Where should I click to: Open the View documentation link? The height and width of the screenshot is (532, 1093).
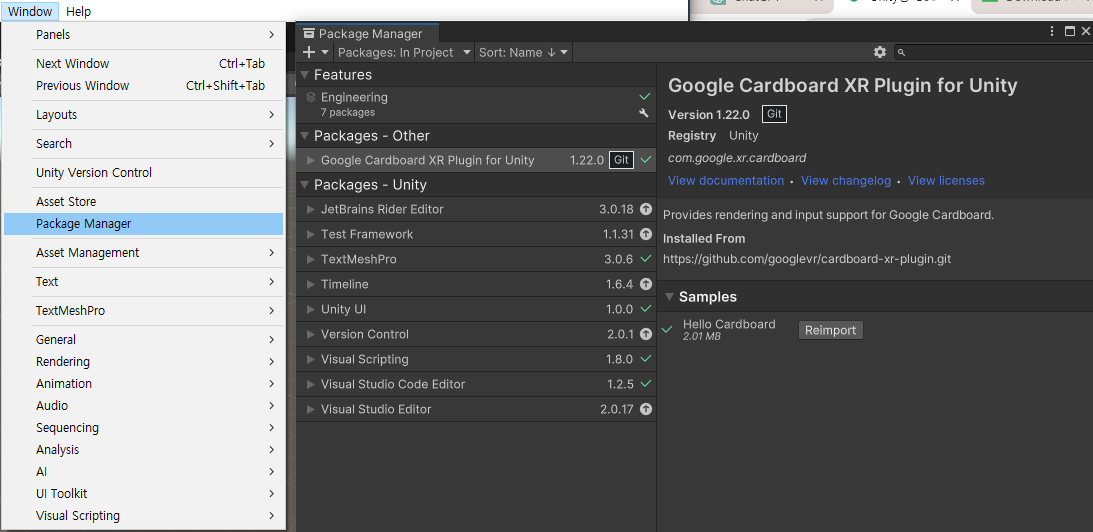[x=726, y=181]
